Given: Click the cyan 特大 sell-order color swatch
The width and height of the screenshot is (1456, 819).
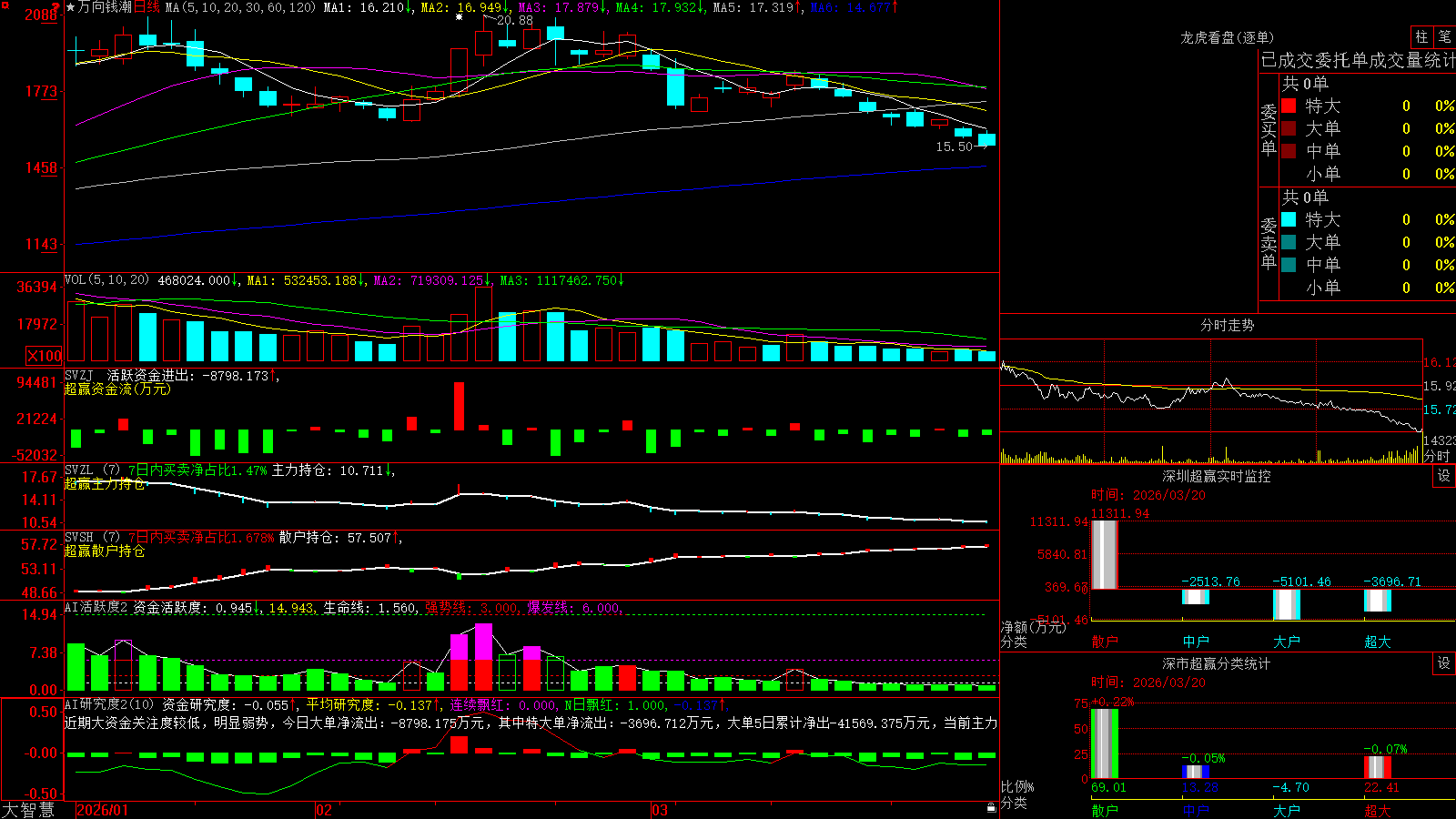Looking at the screenshot, I should (1289, 219).
